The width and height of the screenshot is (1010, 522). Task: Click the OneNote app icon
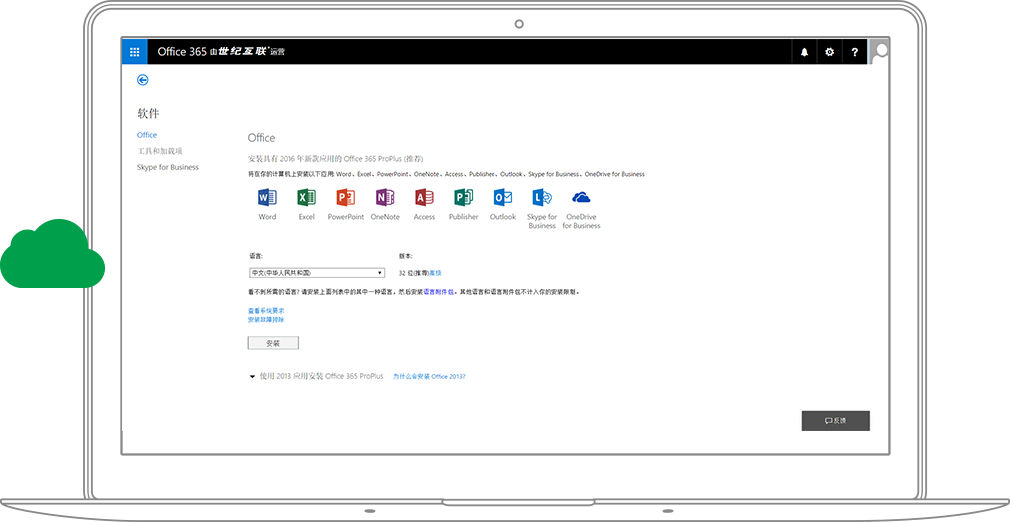coord(385,197)
